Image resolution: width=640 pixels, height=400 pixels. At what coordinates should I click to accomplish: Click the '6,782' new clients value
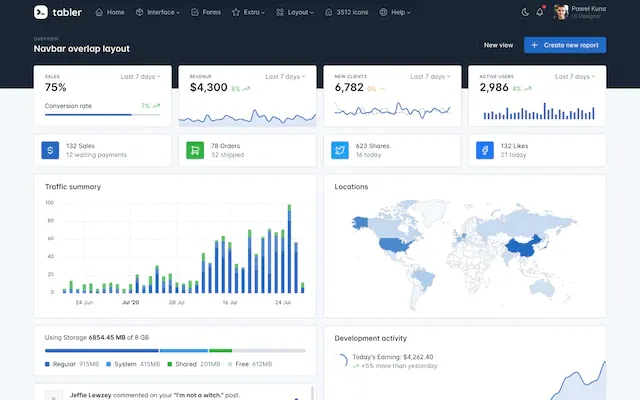(349, 87)
